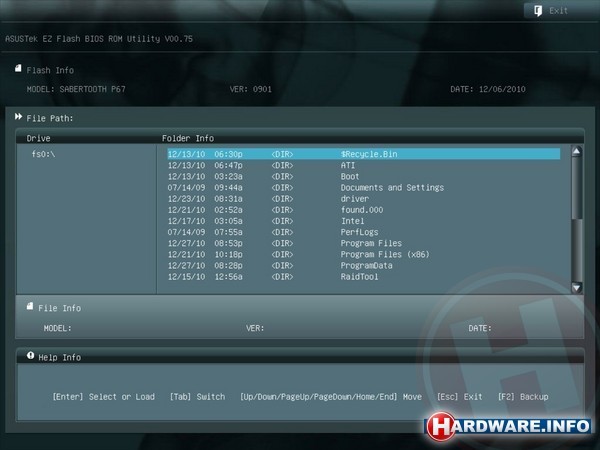Click the Help Info exclamation icon

coord(31,356)
